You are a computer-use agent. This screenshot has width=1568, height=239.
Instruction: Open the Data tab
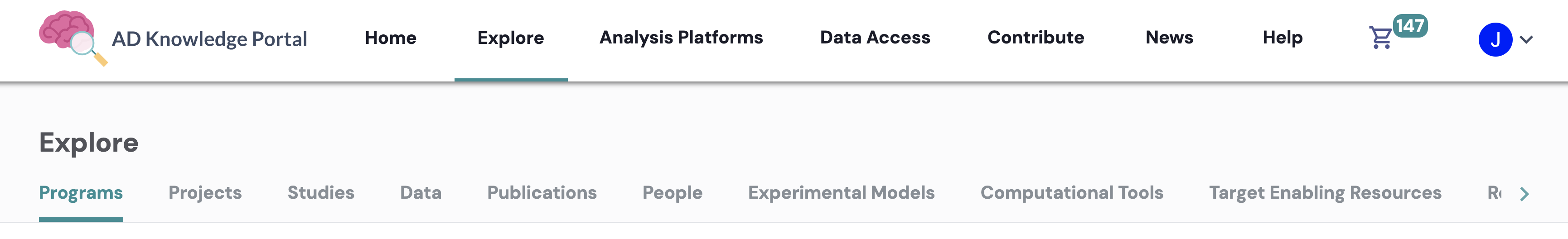421,193
